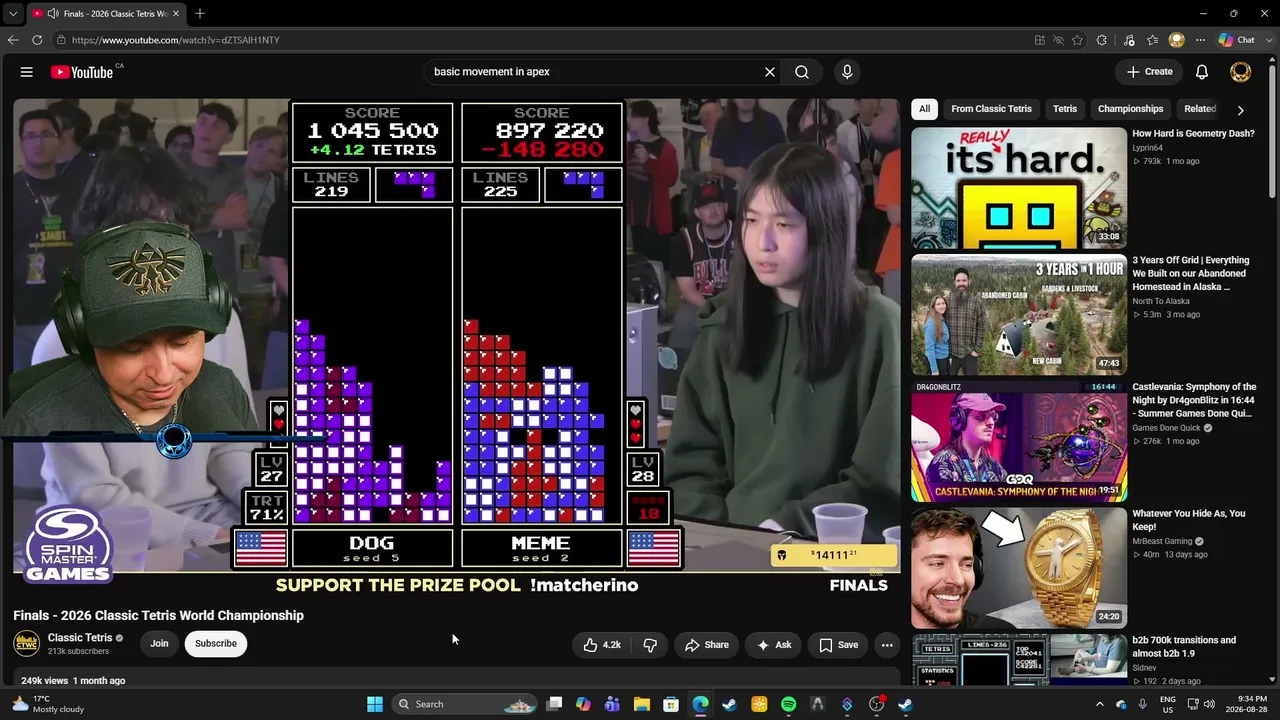Viewport: 1280px width, 720px height.
Task: Go to the YouTube home logo
Action: 82,72
